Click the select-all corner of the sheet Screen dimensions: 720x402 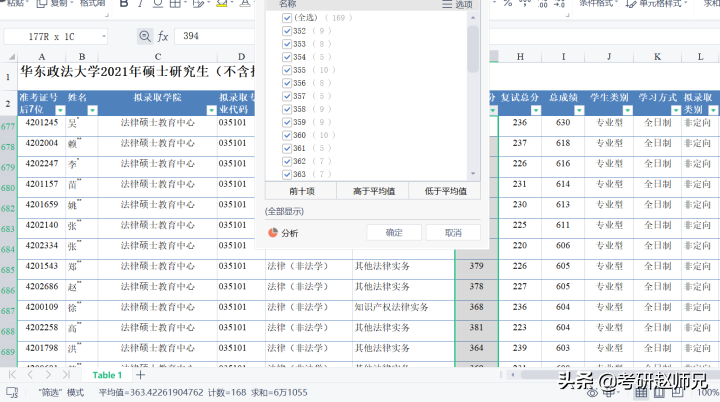[x=11, y=57]
